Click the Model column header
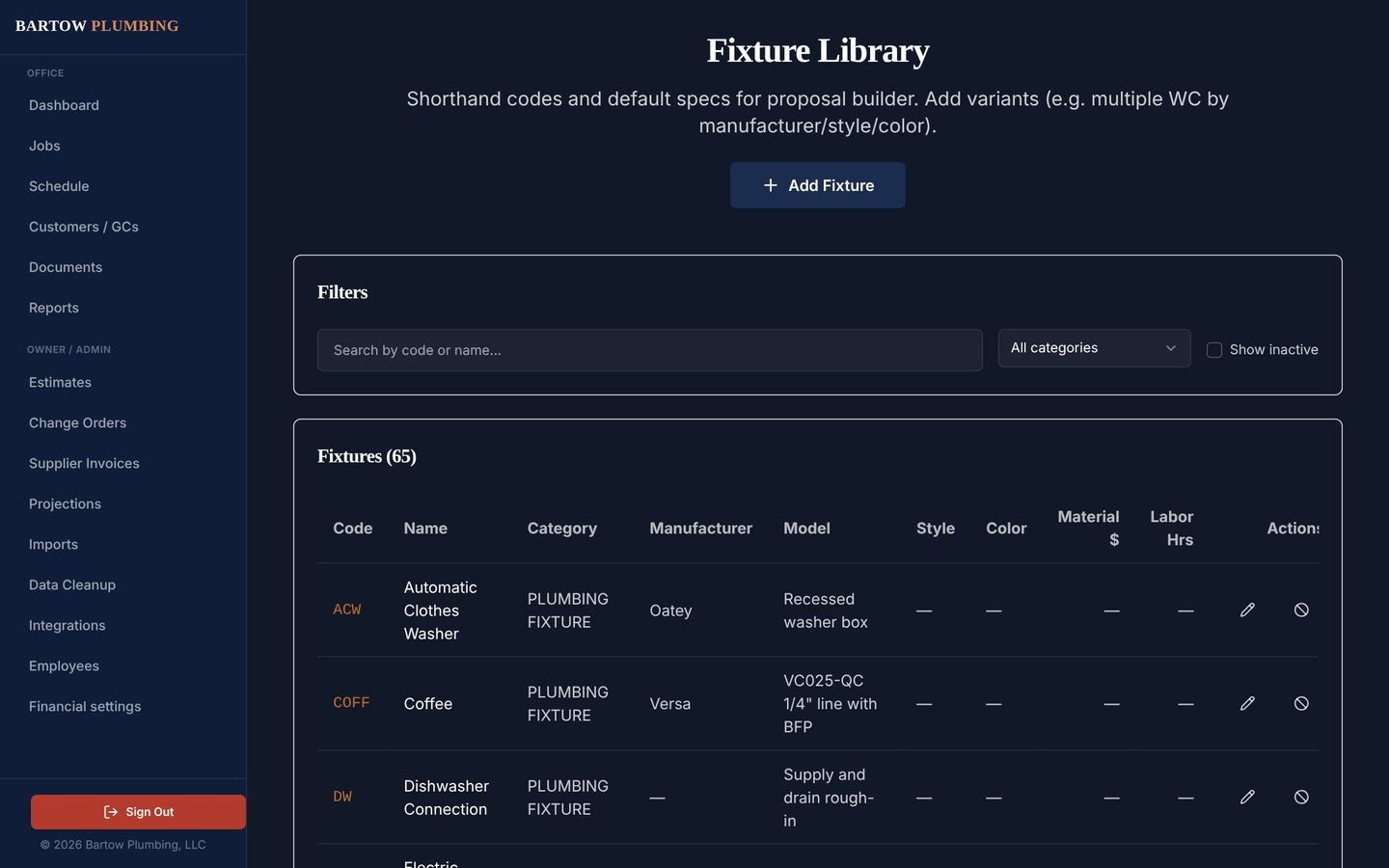 coord(806,529)
